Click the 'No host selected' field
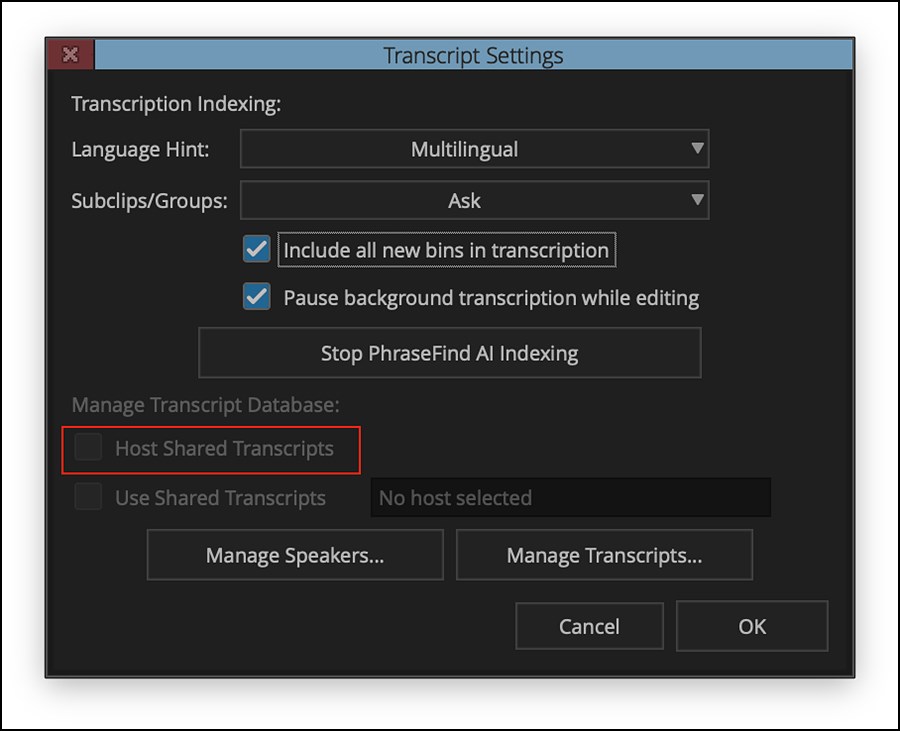This screenshot has width=900, height=731. point(570,498)
